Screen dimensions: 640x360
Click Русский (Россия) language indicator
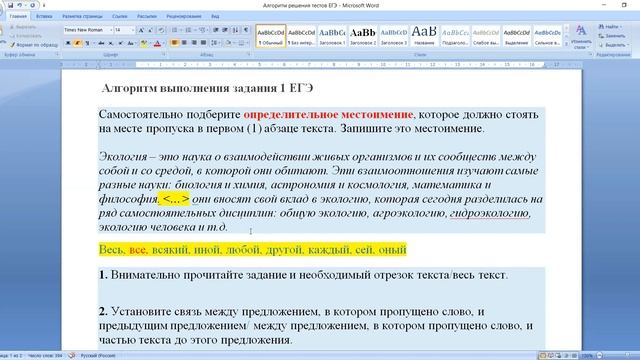pyautogui.click(x=98, y=356)
